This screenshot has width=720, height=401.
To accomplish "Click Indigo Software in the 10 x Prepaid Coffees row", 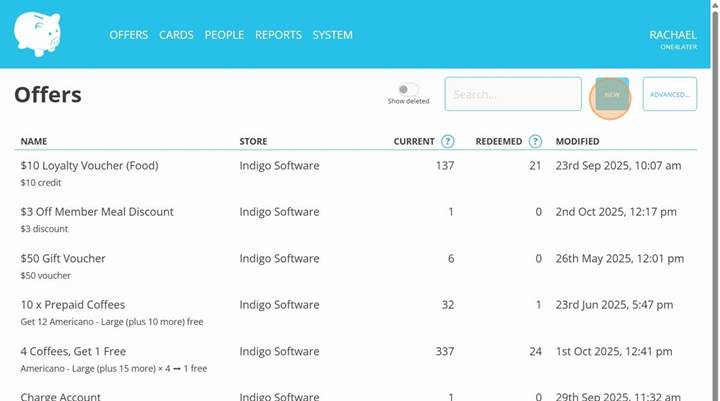I will coord(279,305).
